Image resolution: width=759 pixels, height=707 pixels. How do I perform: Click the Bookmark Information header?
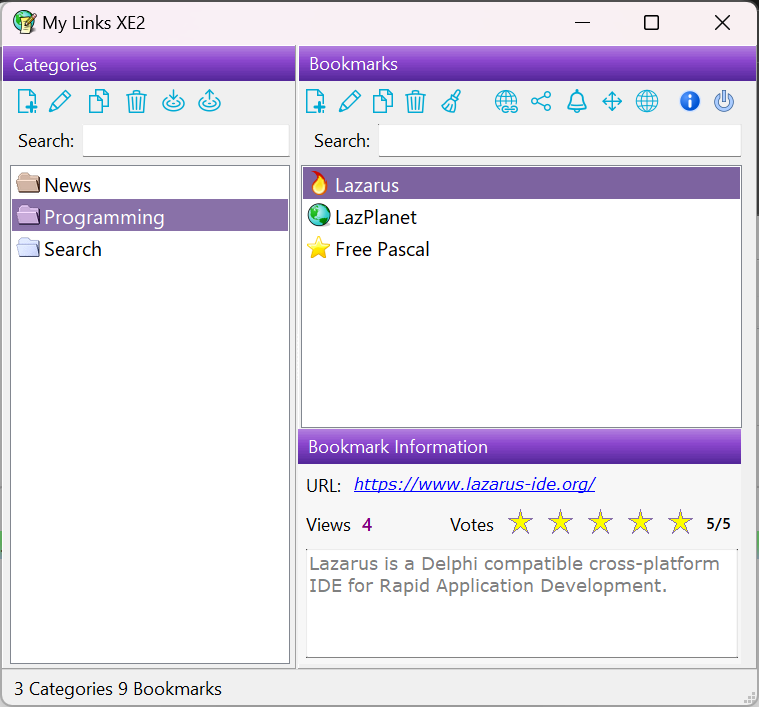[519, 447]
